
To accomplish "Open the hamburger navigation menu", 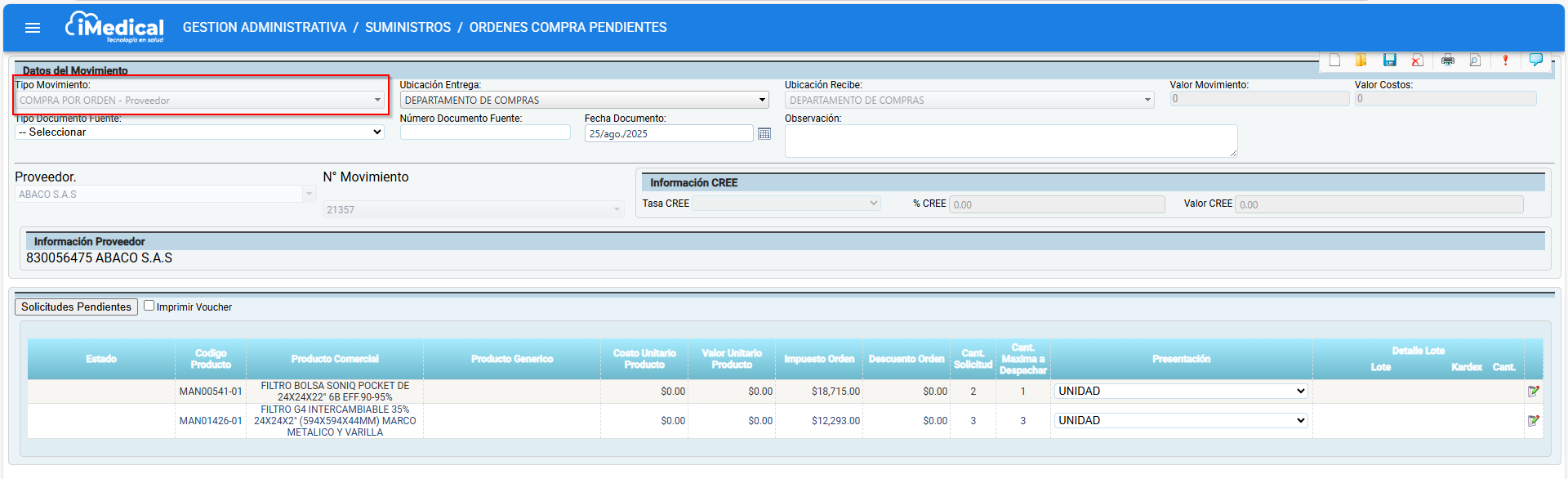I will (x=33, y=28).
